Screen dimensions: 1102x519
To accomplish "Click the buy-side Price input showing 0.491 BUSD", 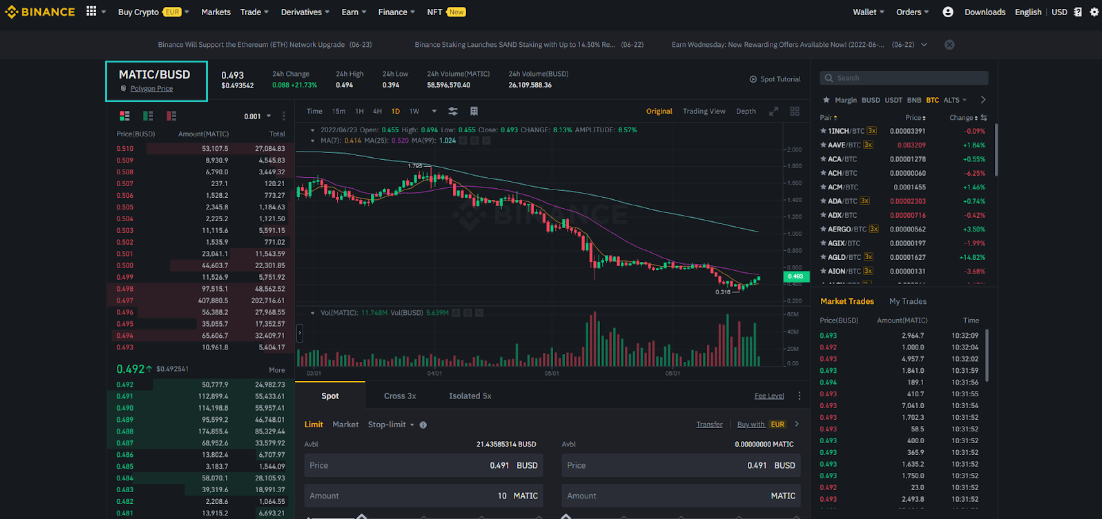I will pyautogui.click(x=423, y=466).
